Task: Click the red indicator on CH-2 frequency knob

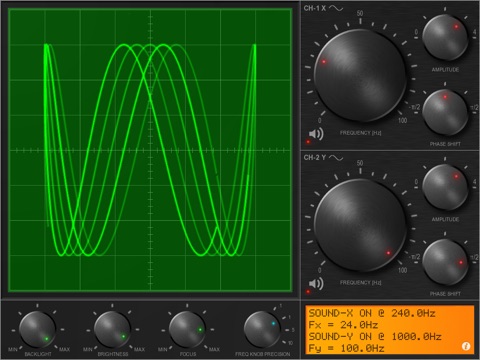Action: tap(388, 253)
